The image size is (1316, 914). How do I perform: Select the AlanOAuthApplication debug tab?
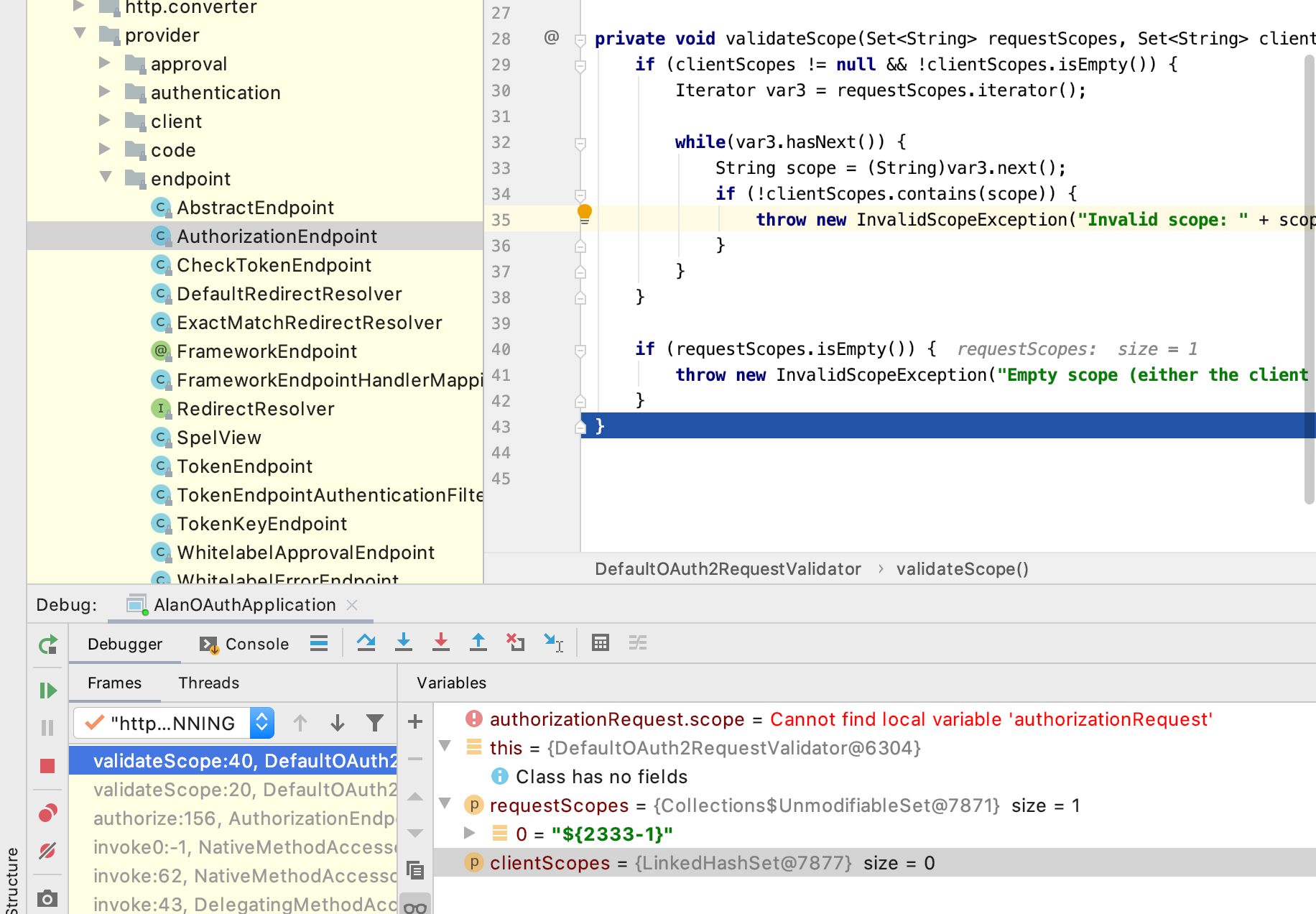pyautogui.click(x=244, y=605)
